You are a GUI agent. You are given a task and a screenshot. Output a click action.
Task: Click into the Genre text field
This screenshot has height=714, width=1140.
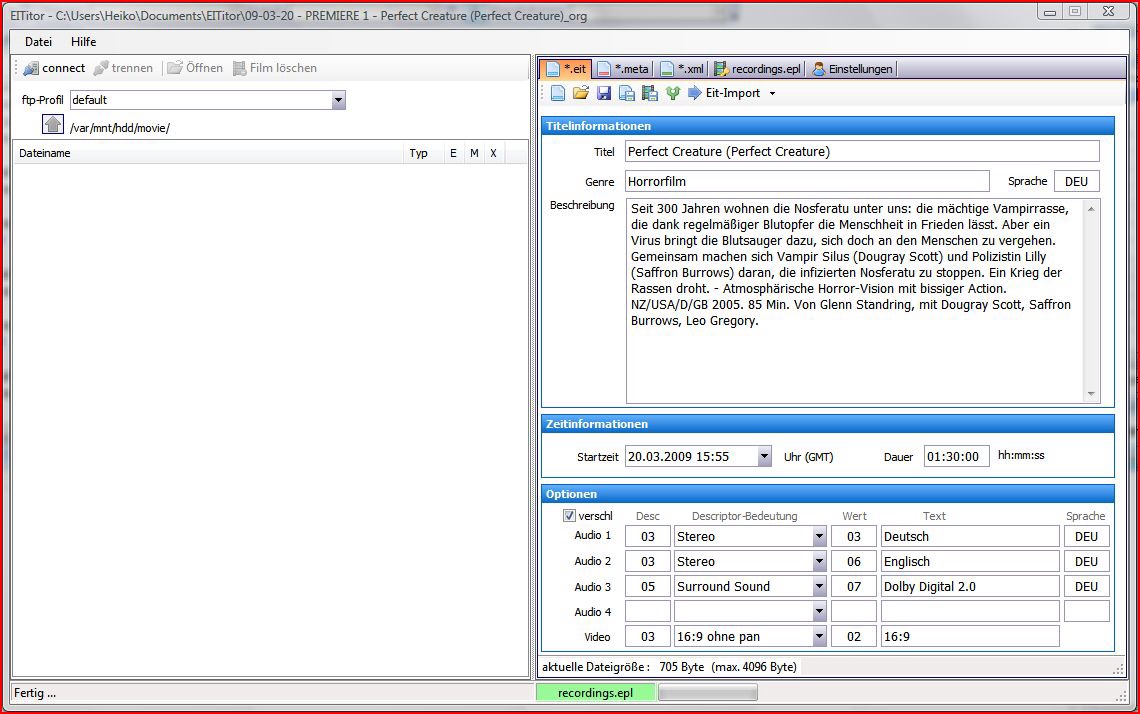(806, 182)
